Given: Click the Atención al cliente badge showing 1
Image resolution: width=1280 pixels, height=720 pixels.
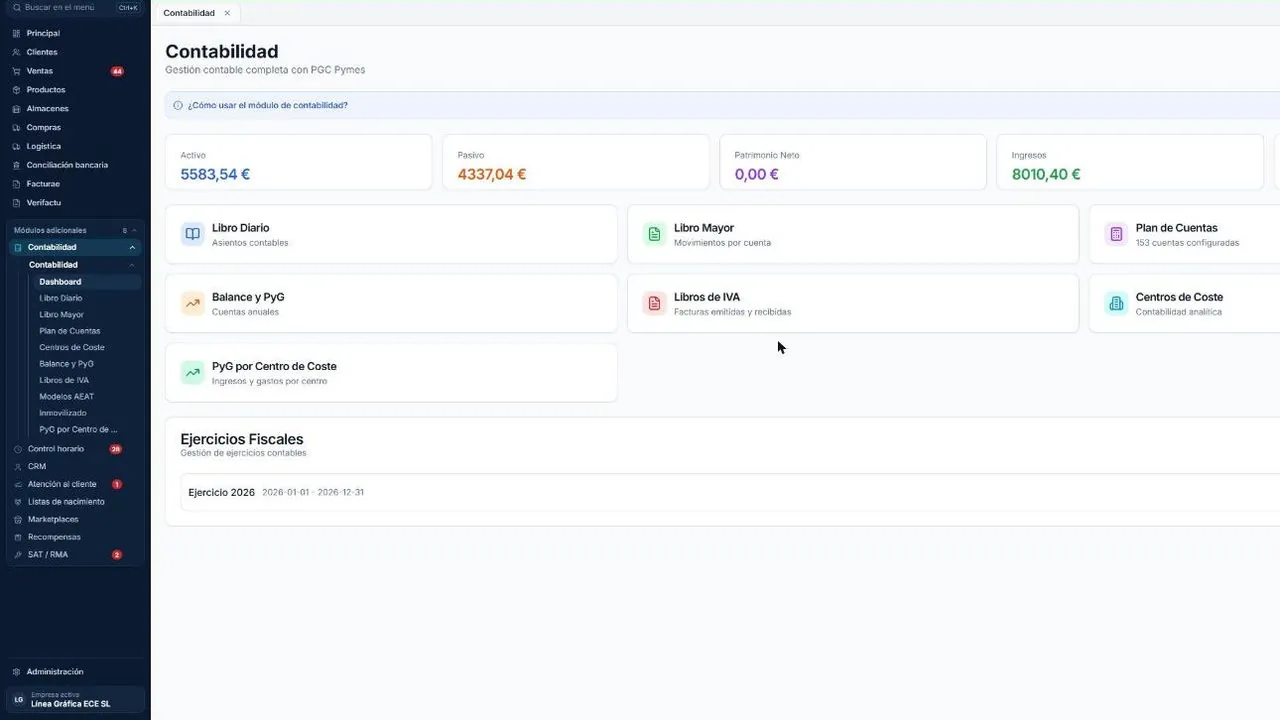Looking at the screenshot, I should (x=117, y=484).
